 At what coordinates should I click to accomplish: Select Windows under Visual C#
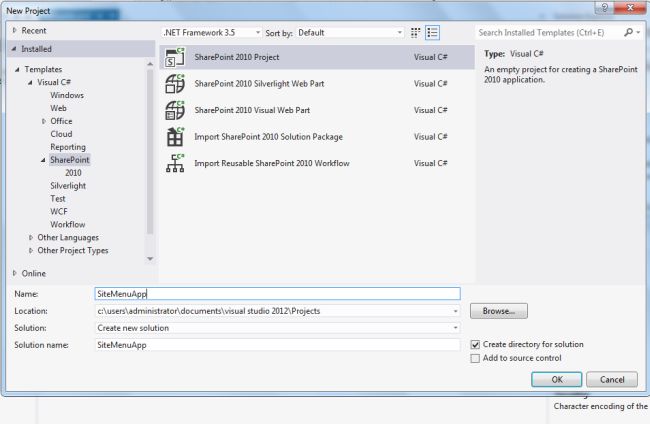click(x=67, y=95)
